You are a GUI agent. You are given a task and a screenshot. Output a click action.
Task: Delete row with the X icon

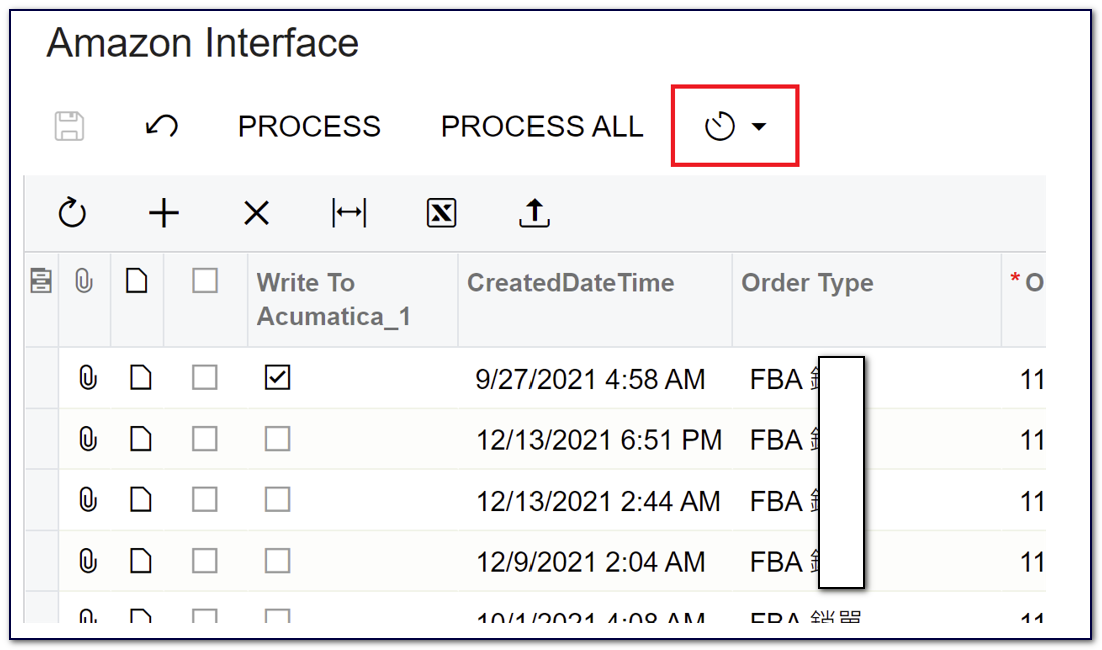pyautogui.click(x=257, y=213)
